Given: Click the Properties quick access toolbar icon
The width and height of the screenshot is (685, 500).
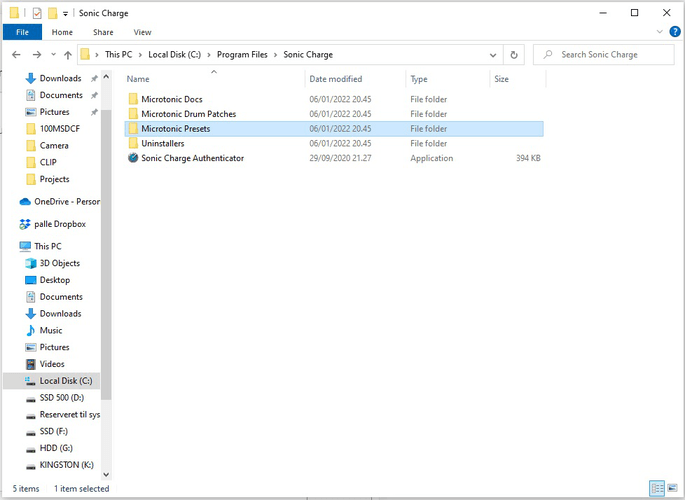Looking at the screenshot, I should tap(37, 14).
